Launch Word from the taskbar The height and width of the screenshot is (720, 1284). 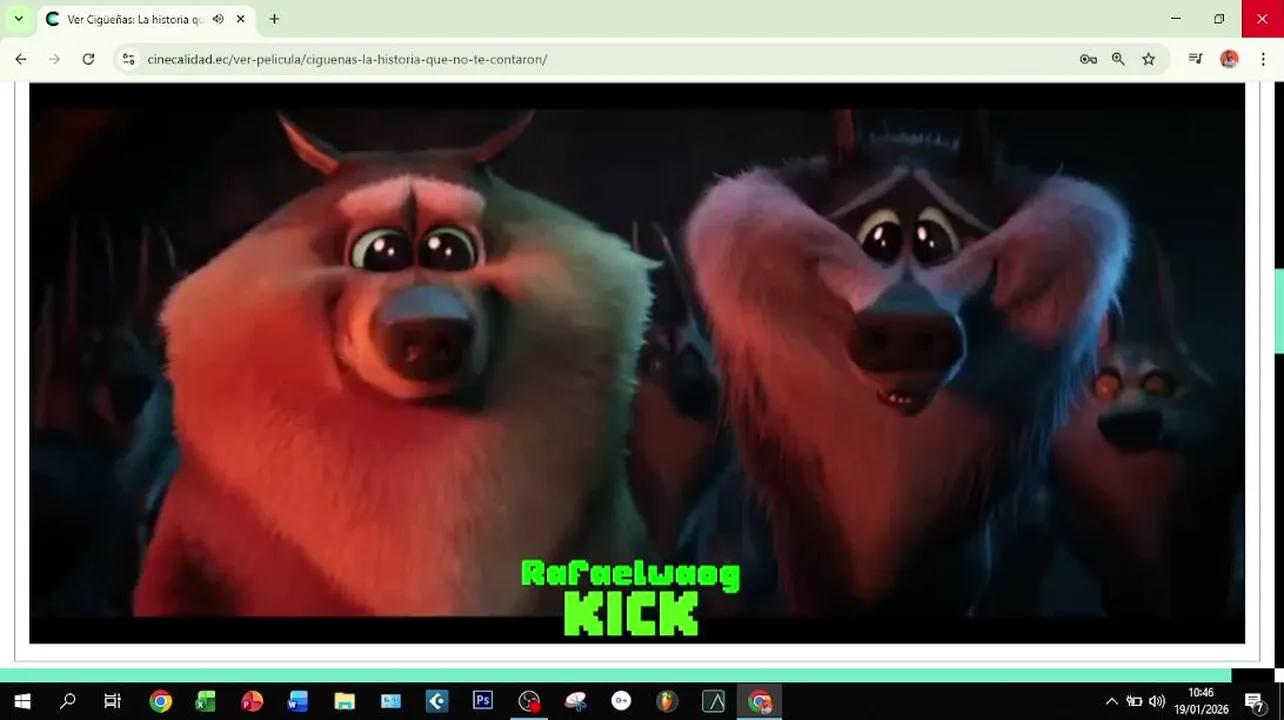(x=298, y=701)
